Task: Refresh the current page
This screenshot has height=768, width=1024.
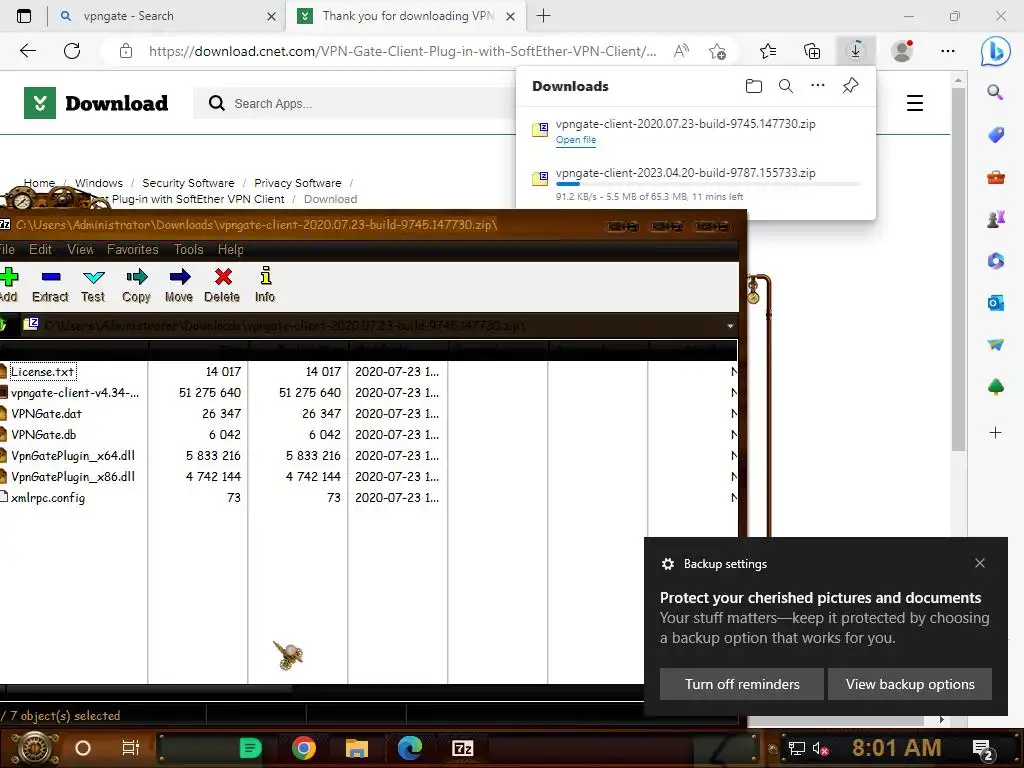Action: pos(72,51)
